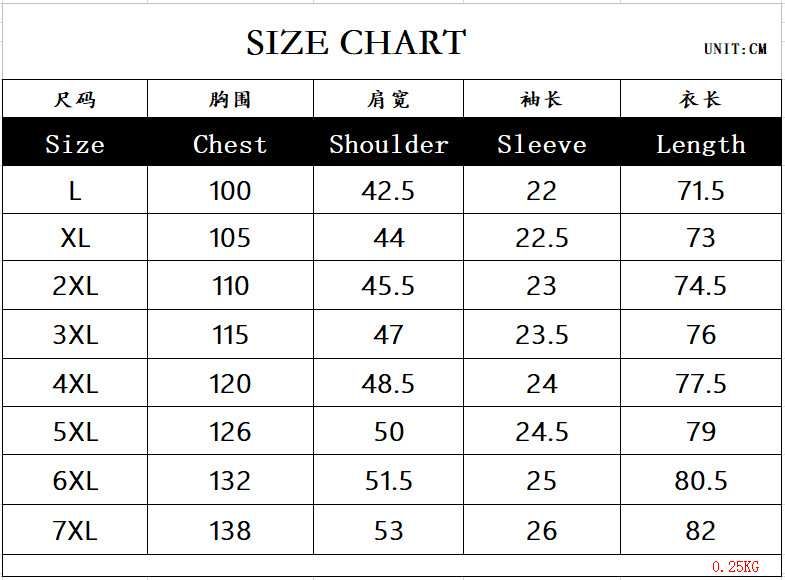Select the 7XL size row label

tap(75, 530)
